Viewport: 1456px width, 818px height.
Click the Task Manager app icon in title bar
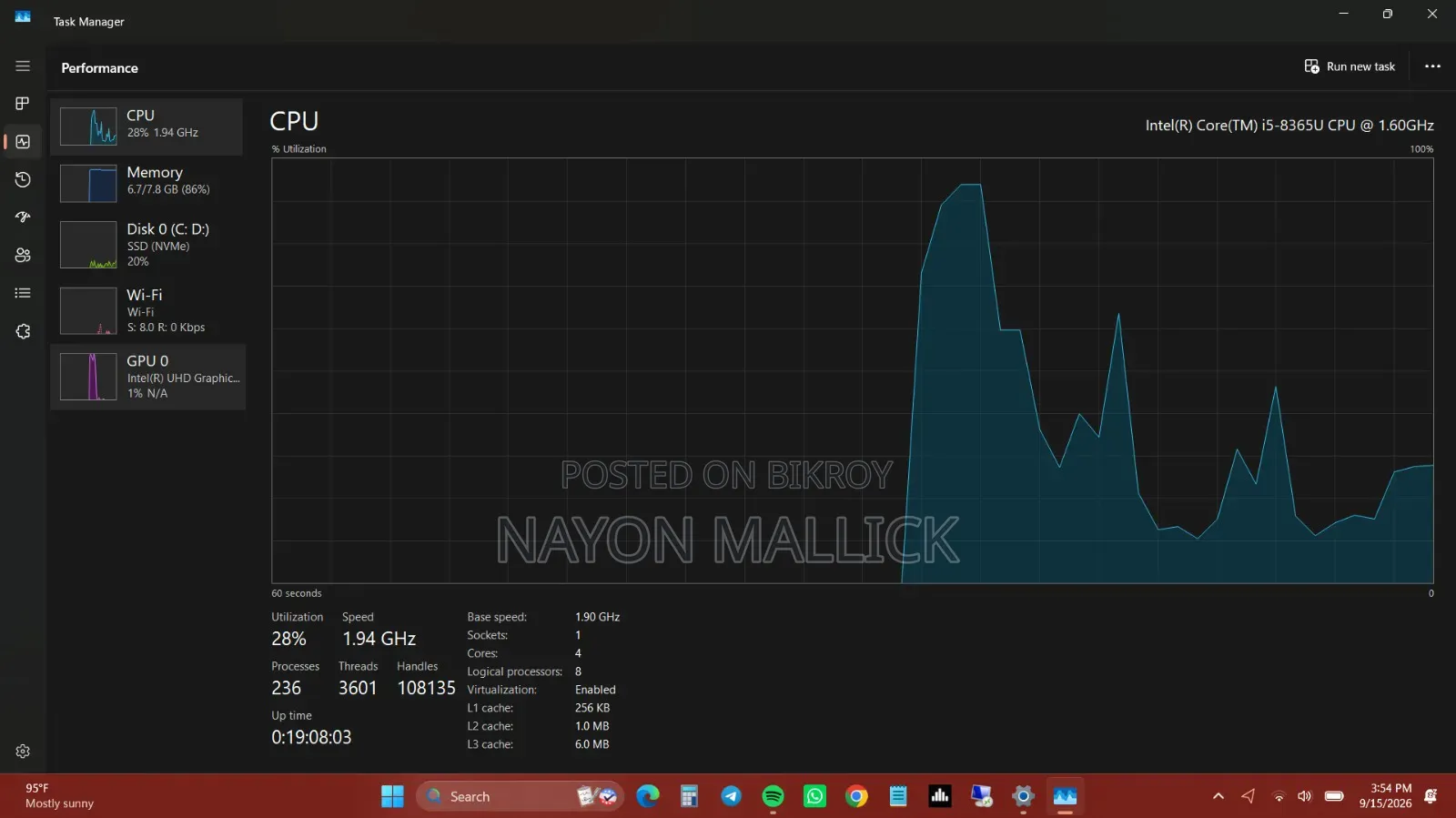pos(23,17)
